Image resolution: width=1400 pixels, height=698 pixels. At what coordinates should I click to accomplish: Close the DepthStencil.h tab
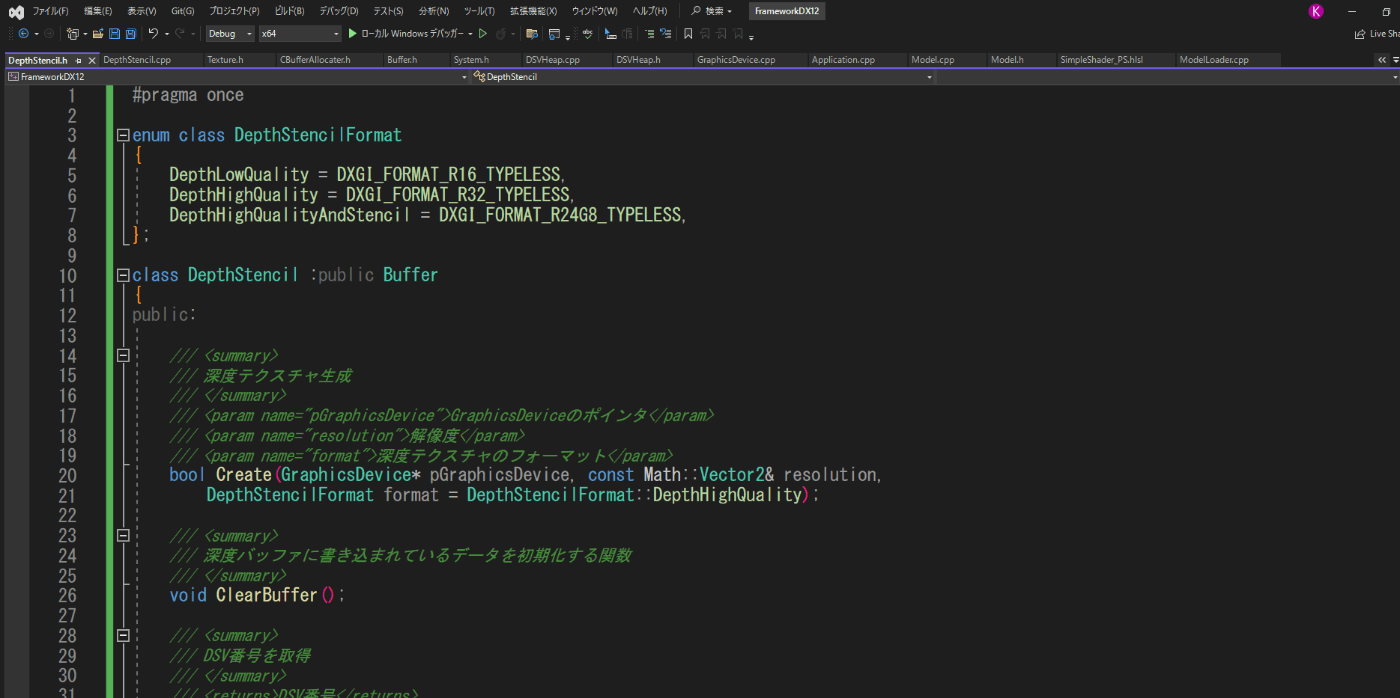(91, 60)
